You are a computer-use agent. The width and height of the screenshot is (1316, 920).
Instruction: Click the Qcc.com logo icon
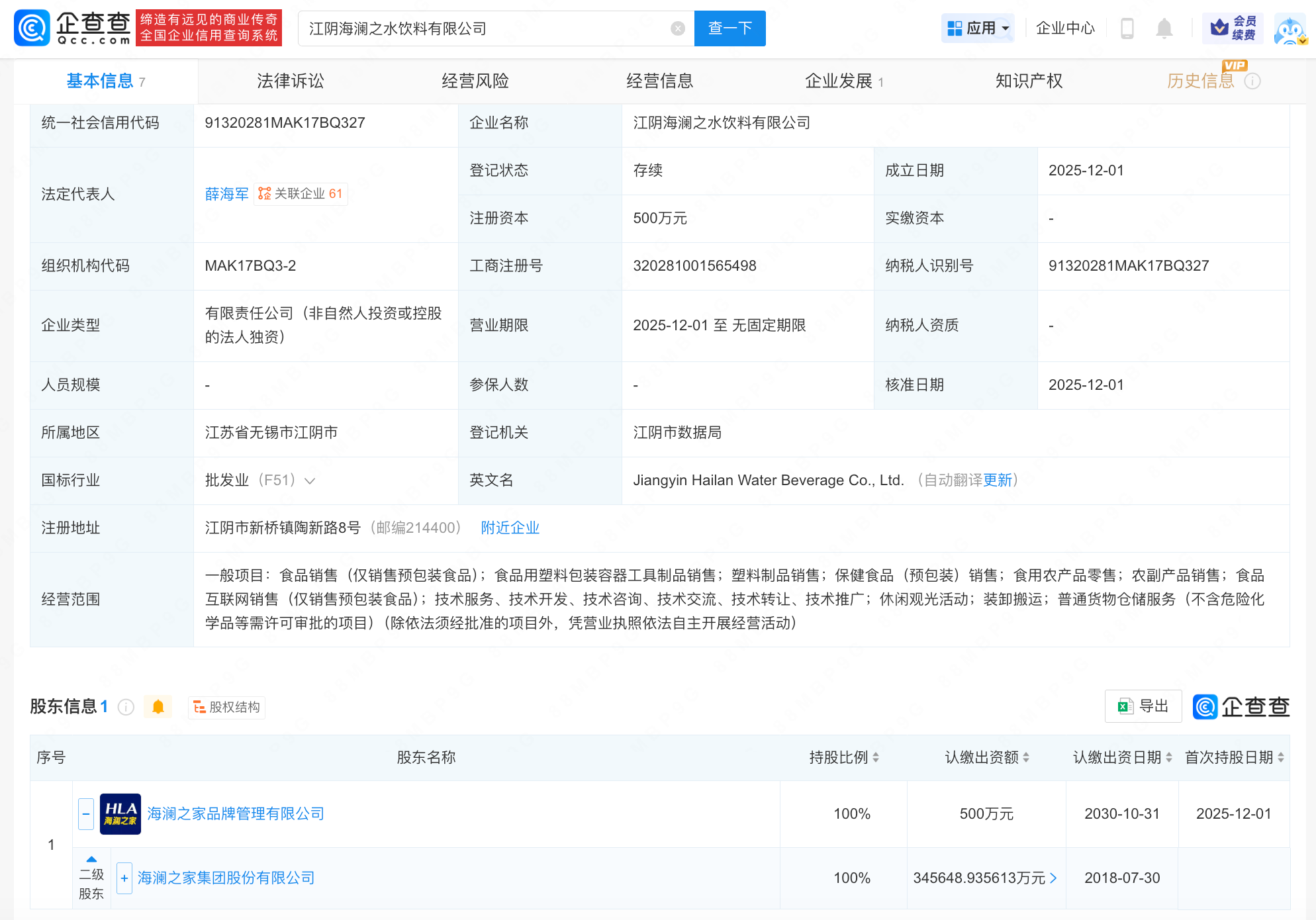[x=32, y=28]
